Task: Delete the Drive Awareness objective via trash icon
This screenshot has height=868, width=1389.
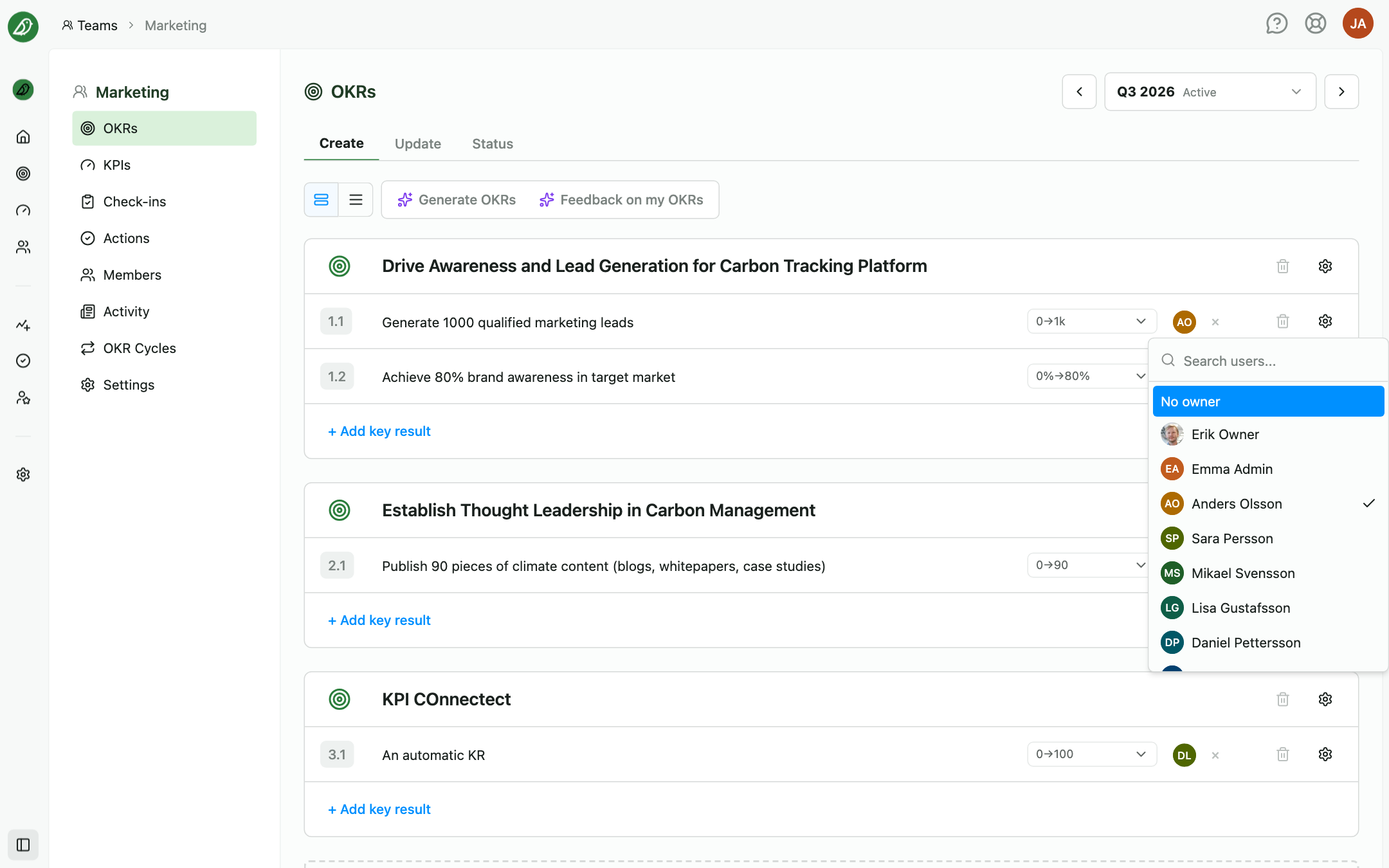Action: tap(1283, 266)
